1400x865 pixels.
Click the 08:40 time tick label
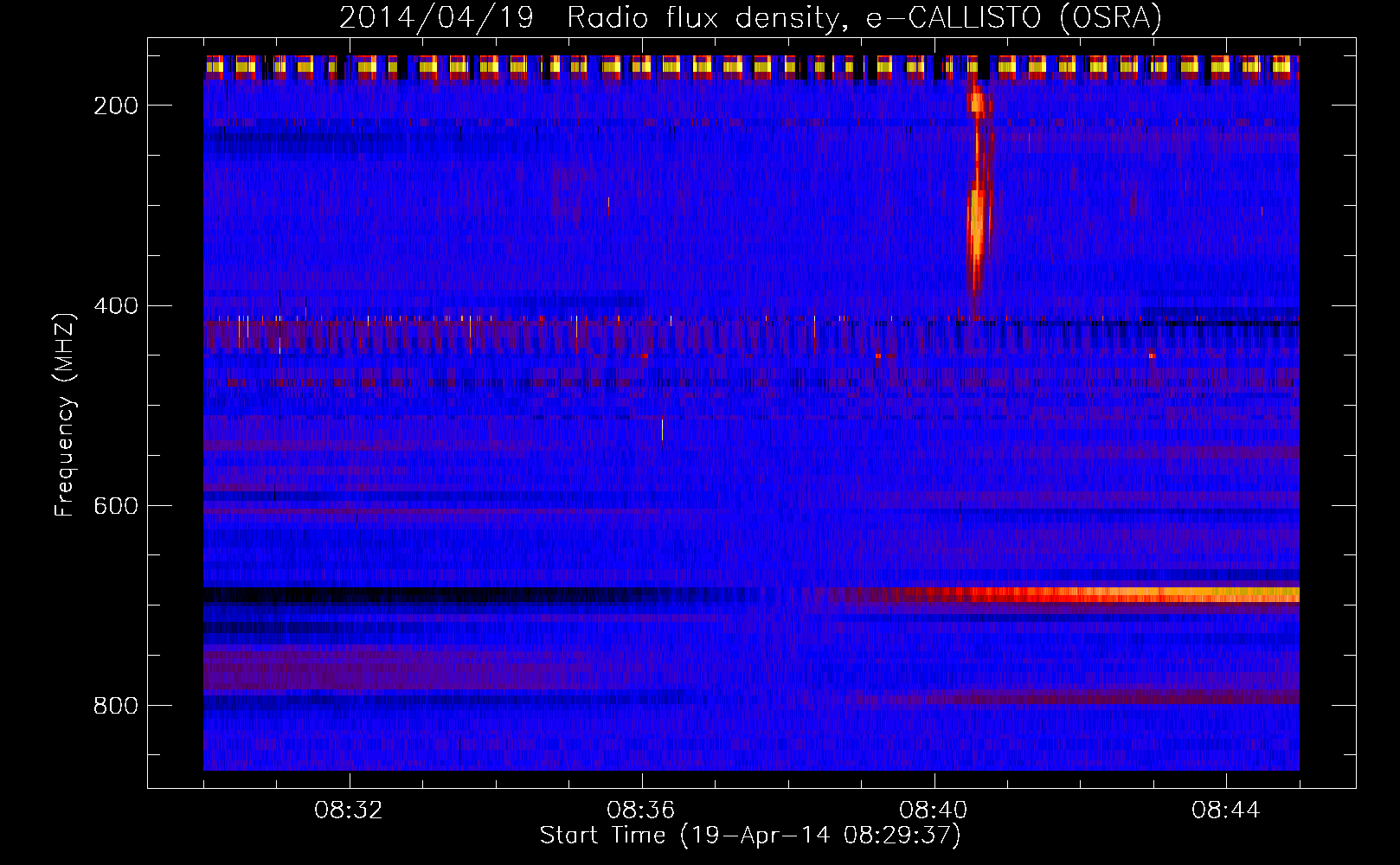click(x=934, y=811)
